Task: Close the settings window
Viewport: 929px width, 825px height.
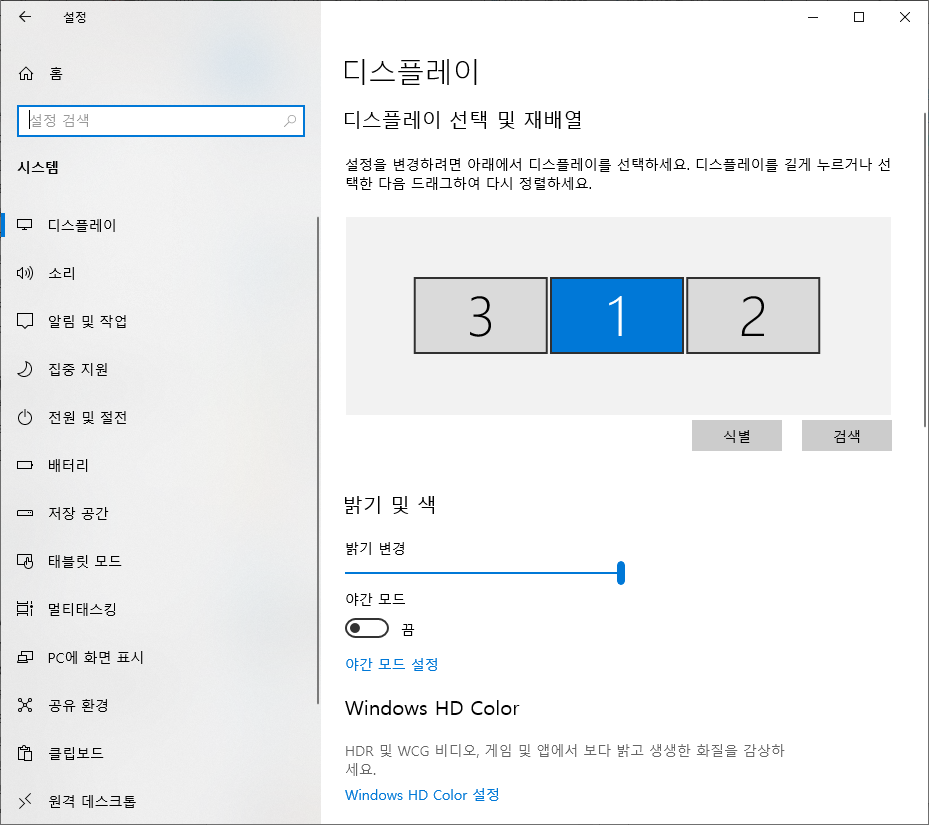Action: 904,17
